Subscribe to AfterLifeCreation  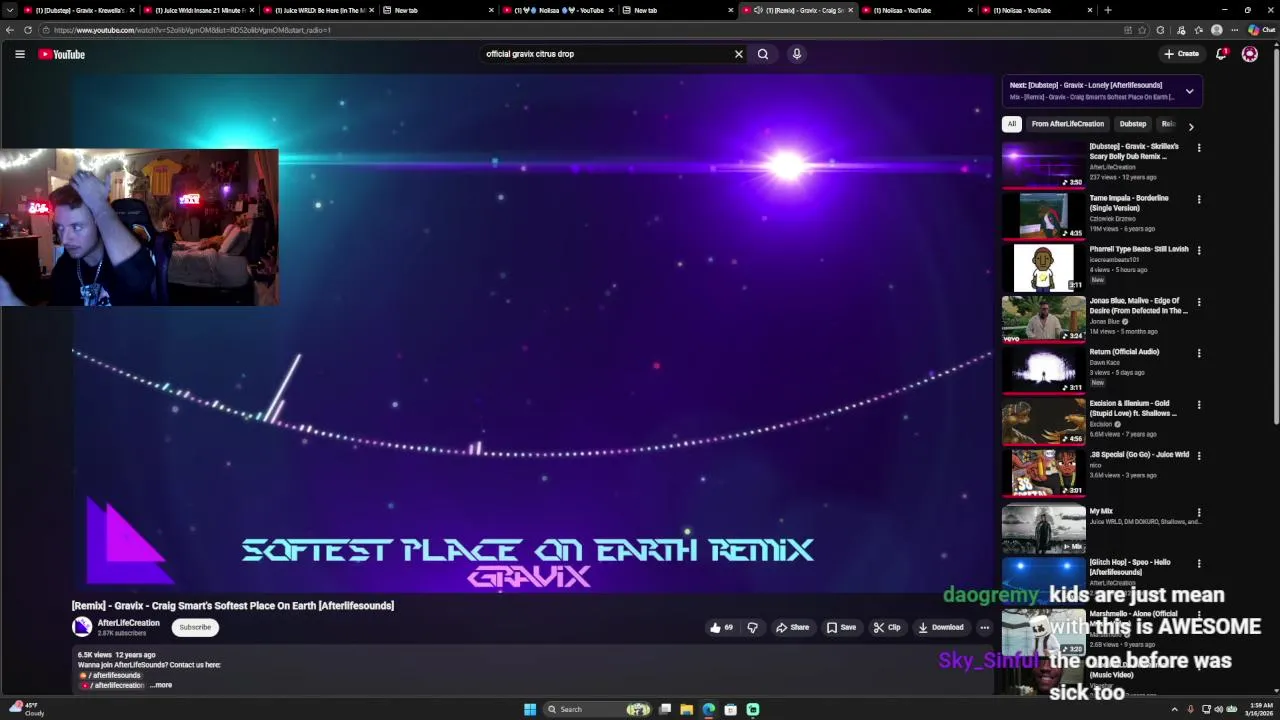(x=195, y=627)
